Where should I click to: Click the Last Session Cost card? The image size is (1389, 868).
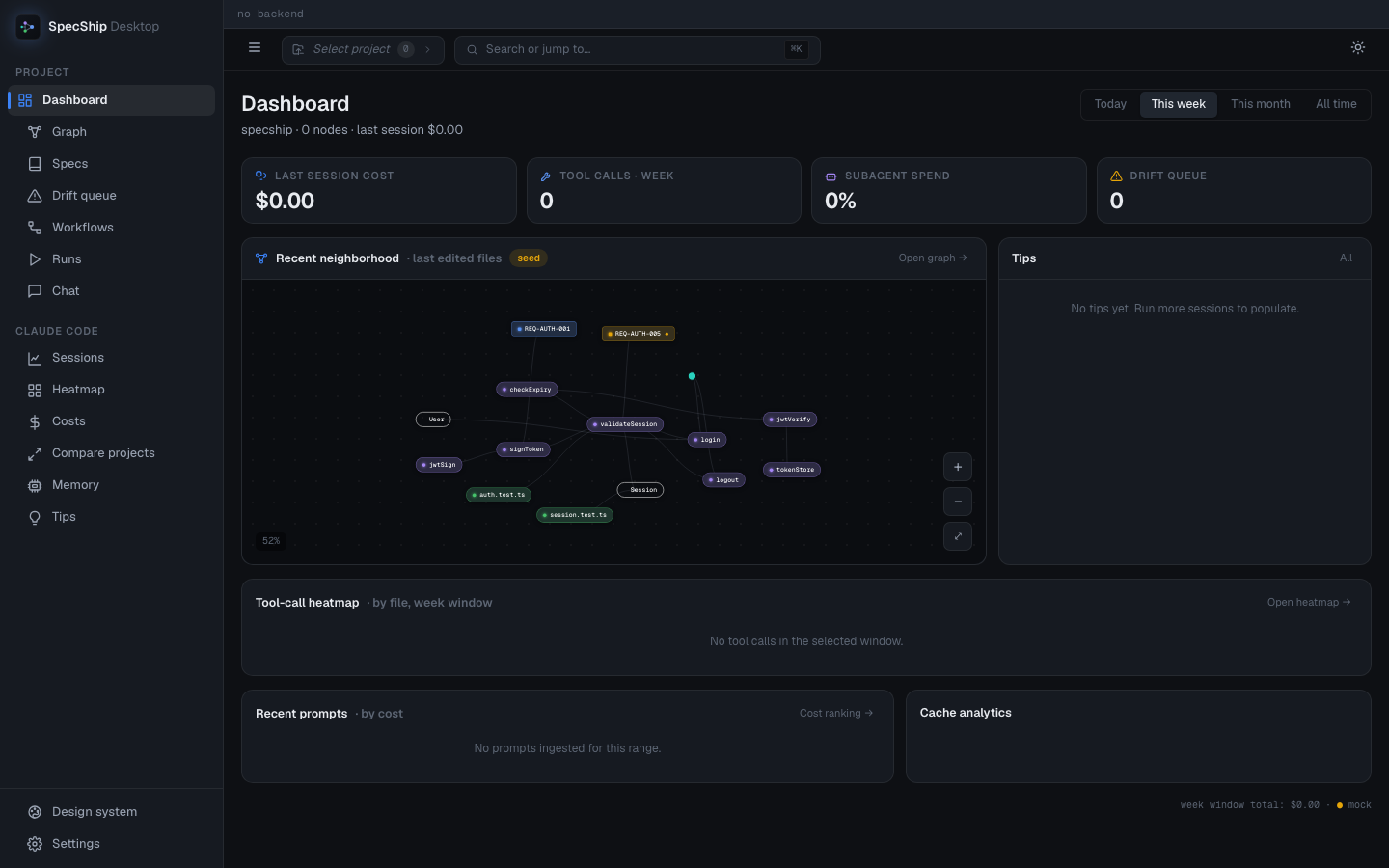pos(379,191)
